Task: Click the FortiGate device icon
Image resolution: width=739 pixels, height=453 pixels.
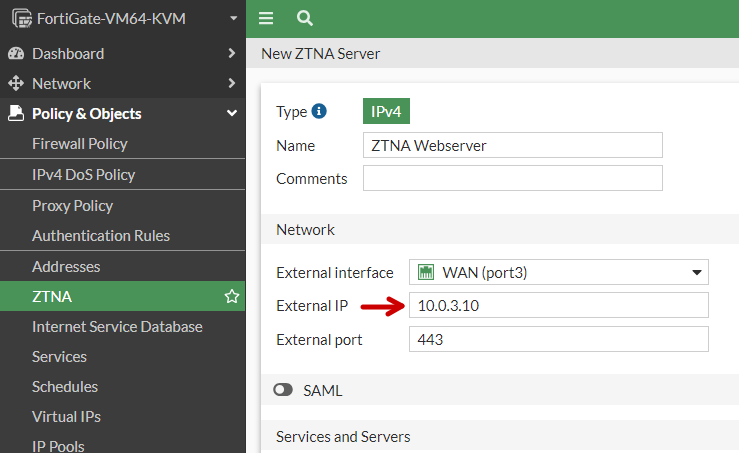Action: (20, 18)
